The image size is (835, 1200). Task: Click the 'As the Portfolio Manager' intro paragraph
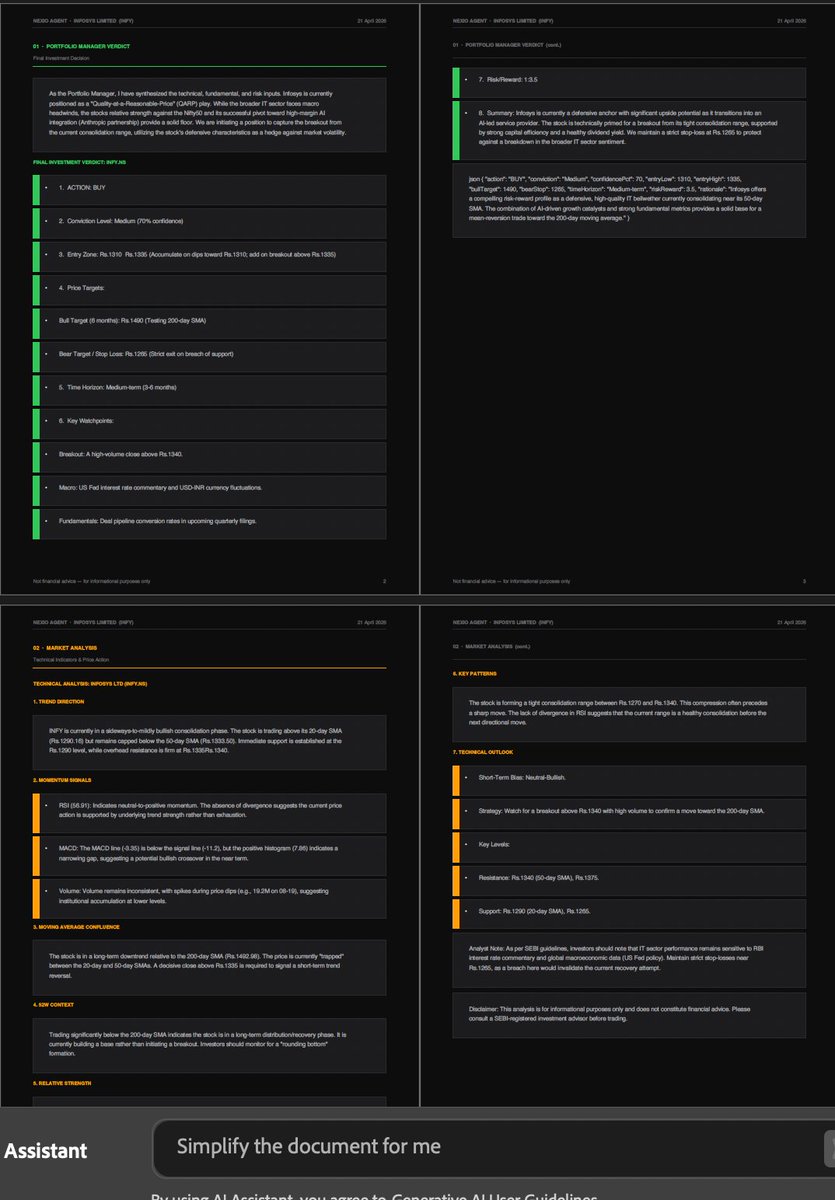(x=209, y=113)
